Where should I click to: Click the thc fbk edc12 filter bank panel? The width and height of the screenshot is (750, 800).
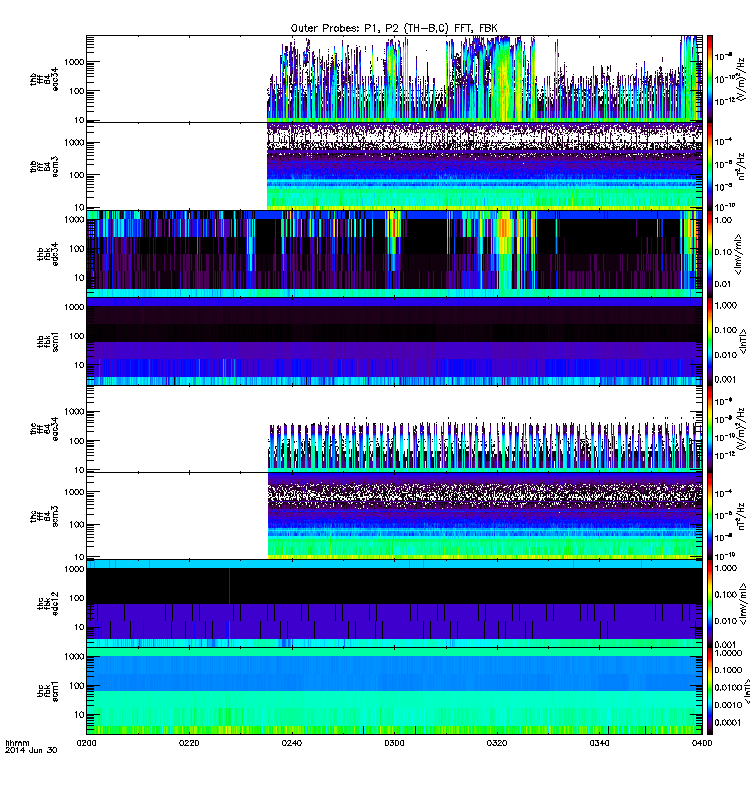point(394,604)
